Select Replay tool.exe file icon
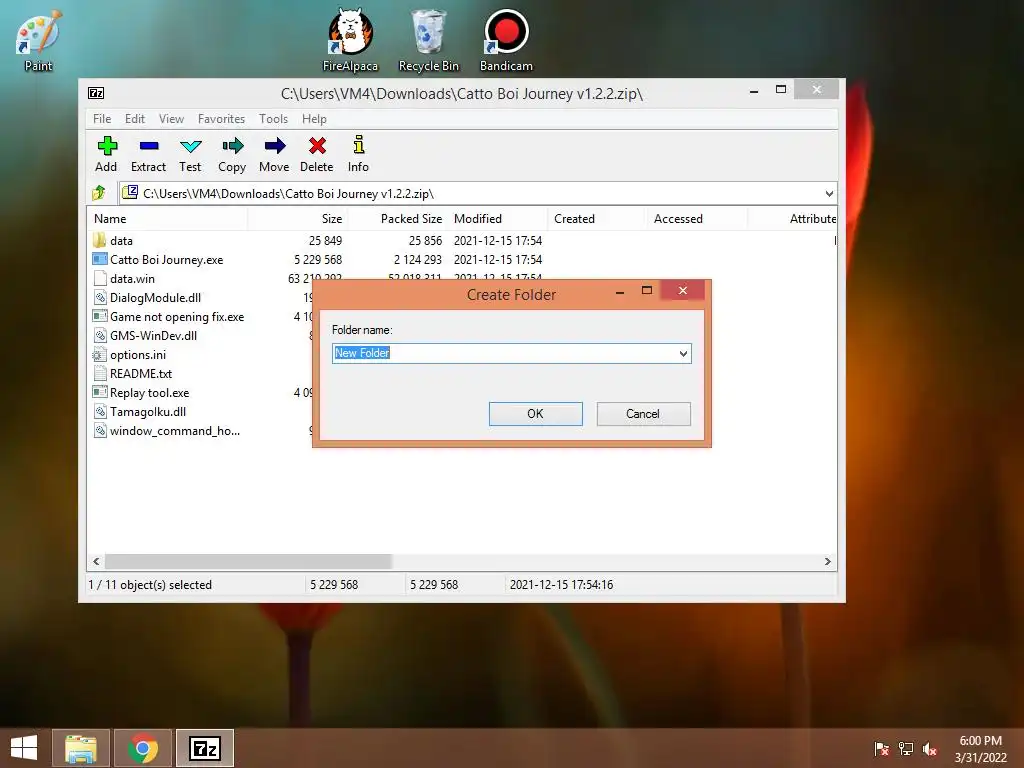The width and height of the screenshot is (1024, 768). (x=100, y=392)
